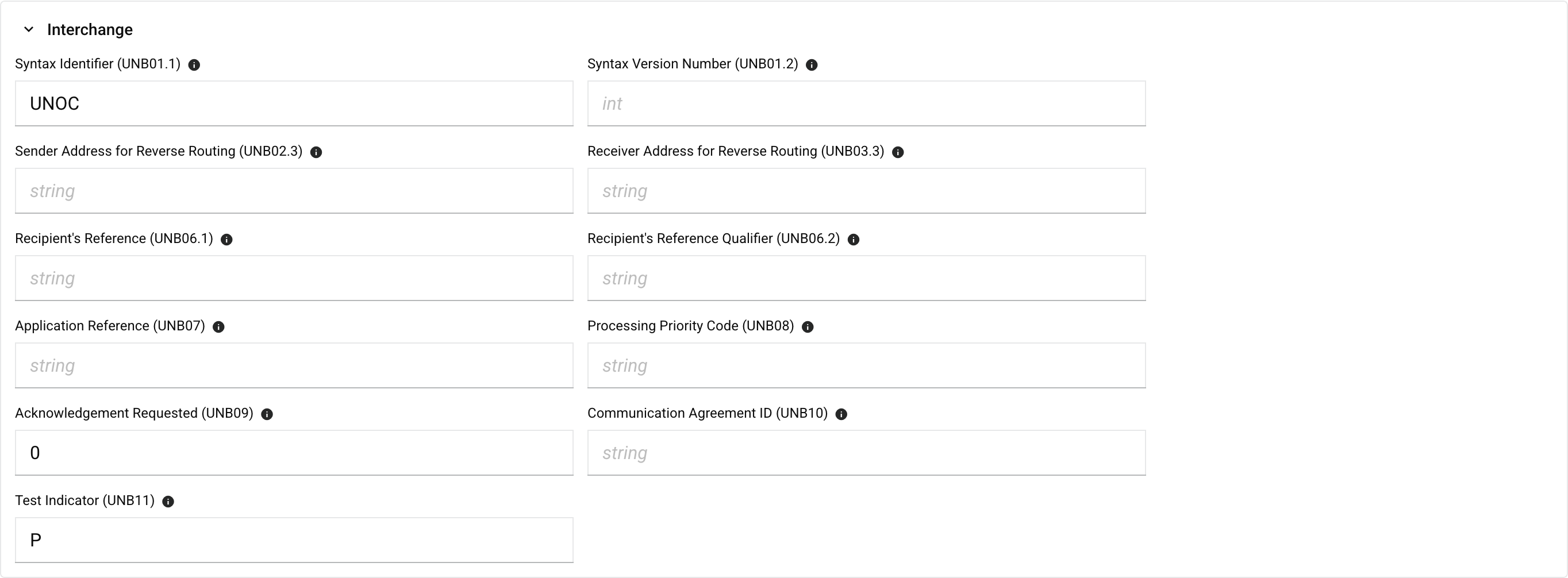The width and height of the screenshot is (1568, 578).
Task: Focus the Test Indicator field containing P
Action: pyautogui.click(x=294, y=540)
